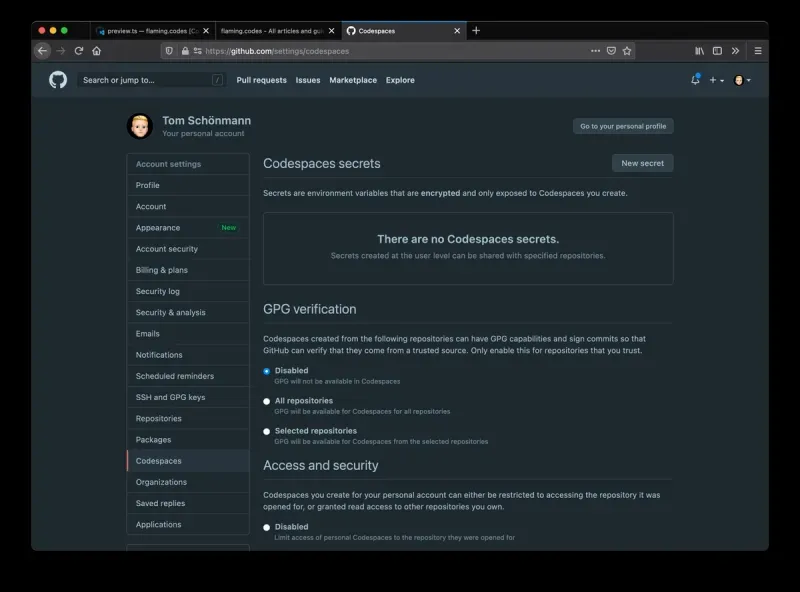Open the Firefox hamburger menu
The image size is (800, 592).
758,51
